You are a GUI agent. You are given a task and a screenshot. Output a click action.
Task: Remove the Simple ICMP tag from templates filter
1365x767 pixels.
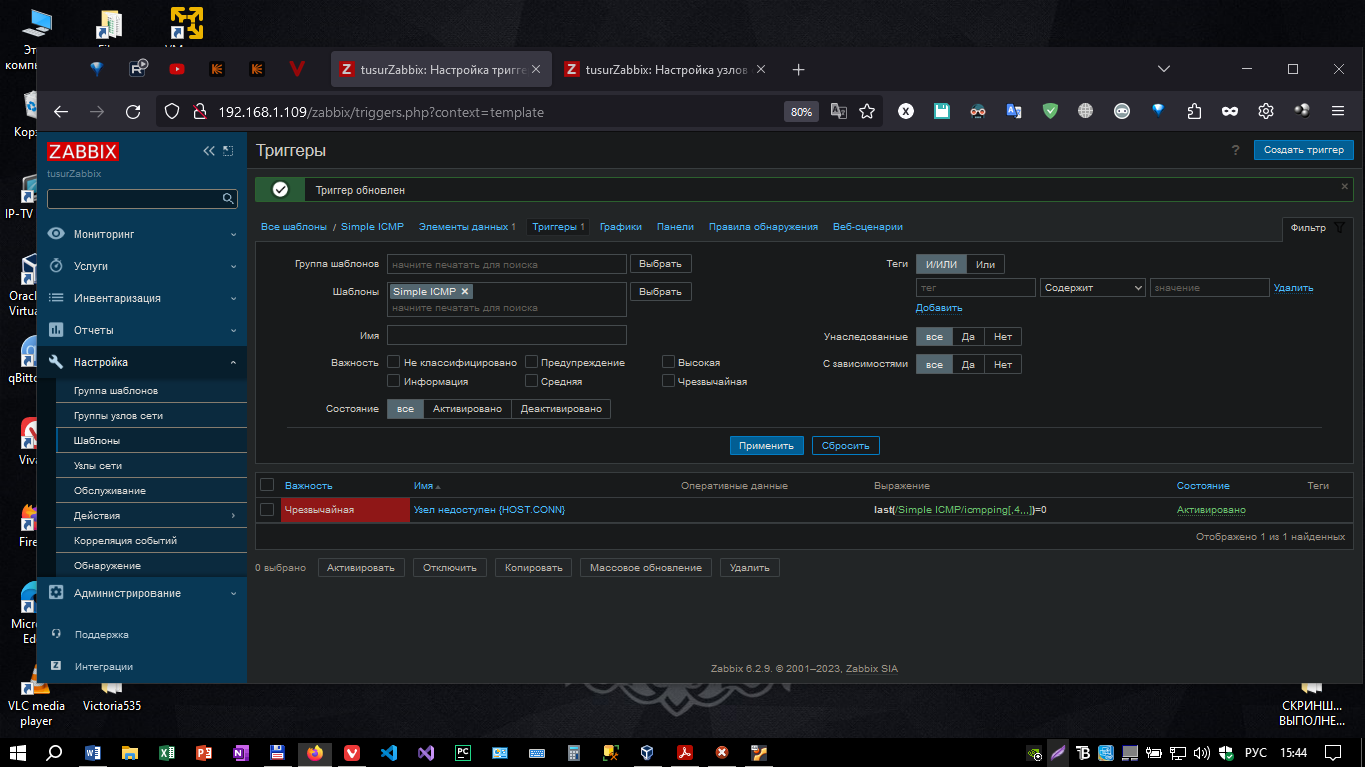click(465, 292)
